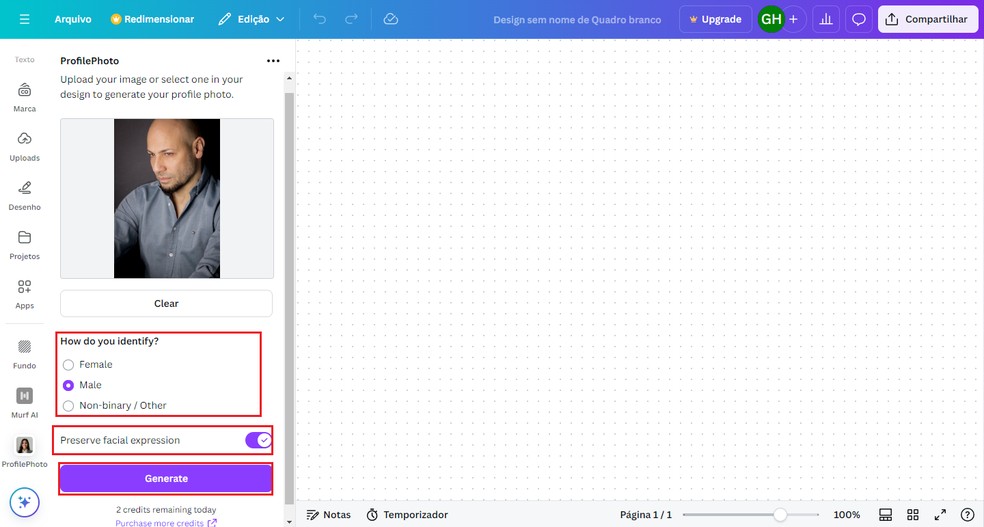Enter fullscreen presentation mode
This screenshot has width=984, height=527.
point(940,514)
